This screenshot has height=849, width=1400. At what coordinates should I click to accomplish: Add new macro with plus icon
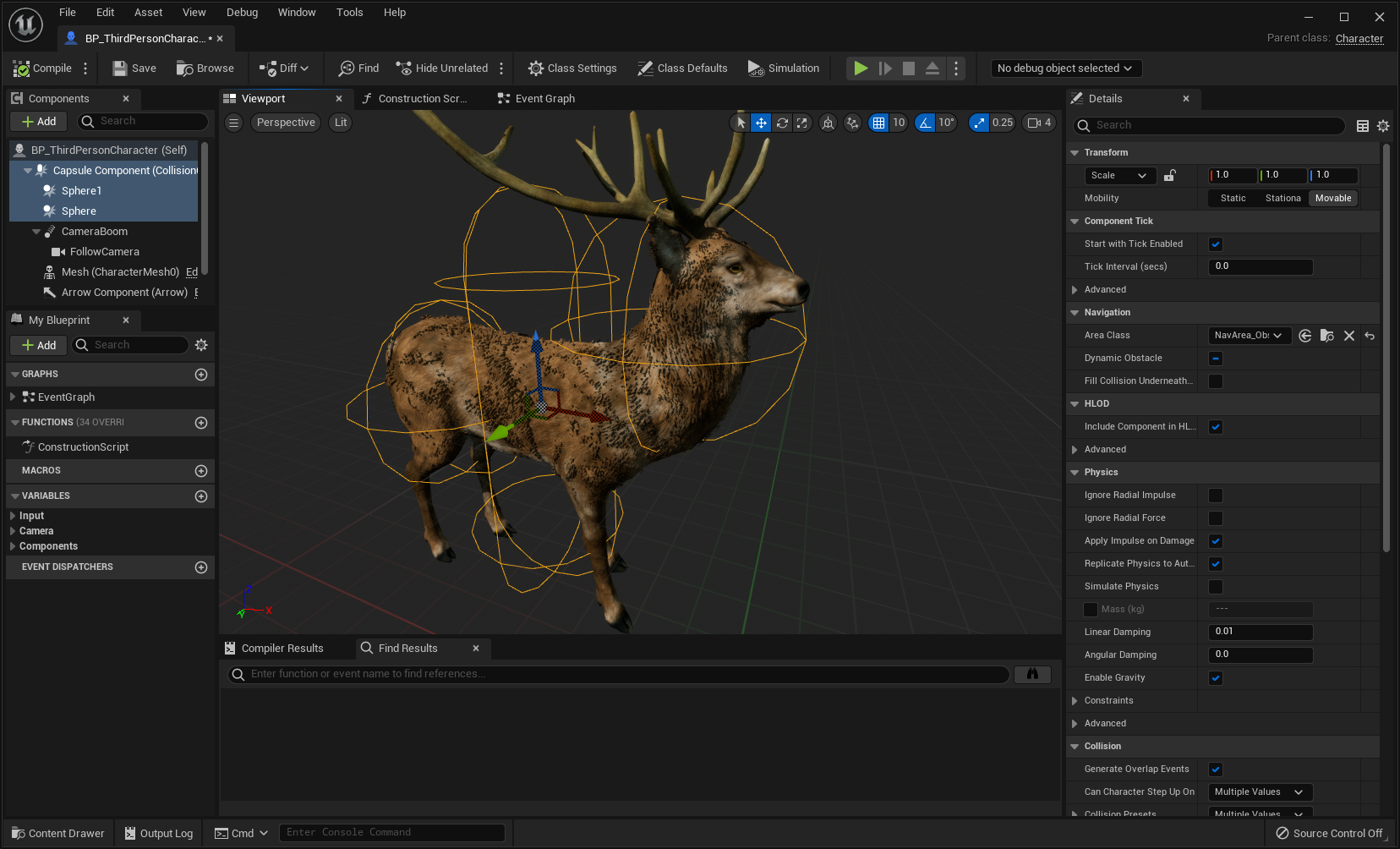click(201, 471)
